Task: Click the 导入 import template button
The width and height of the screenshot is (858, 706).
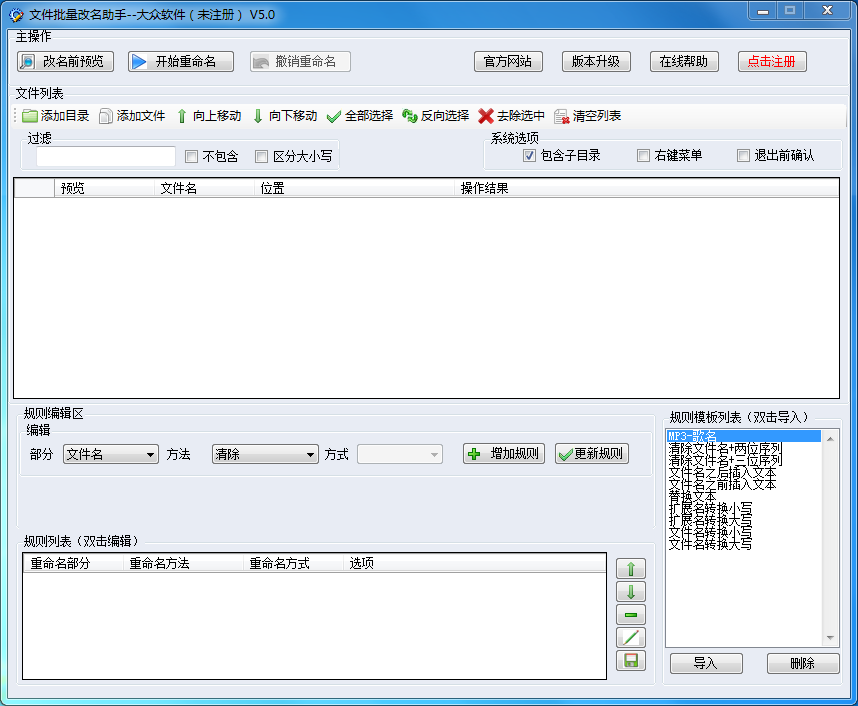Action: 706,663
